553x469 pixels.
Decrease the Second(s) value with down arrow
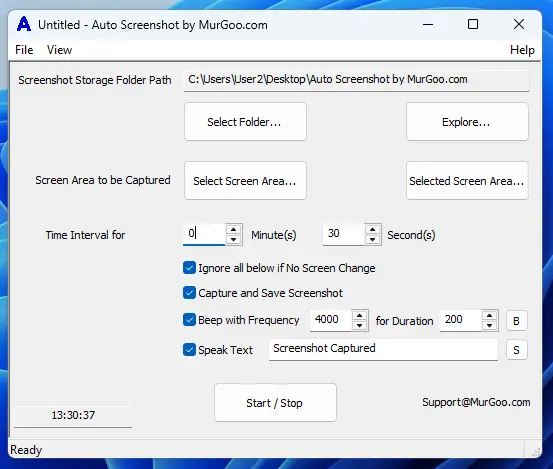click(x=372, y=239)
